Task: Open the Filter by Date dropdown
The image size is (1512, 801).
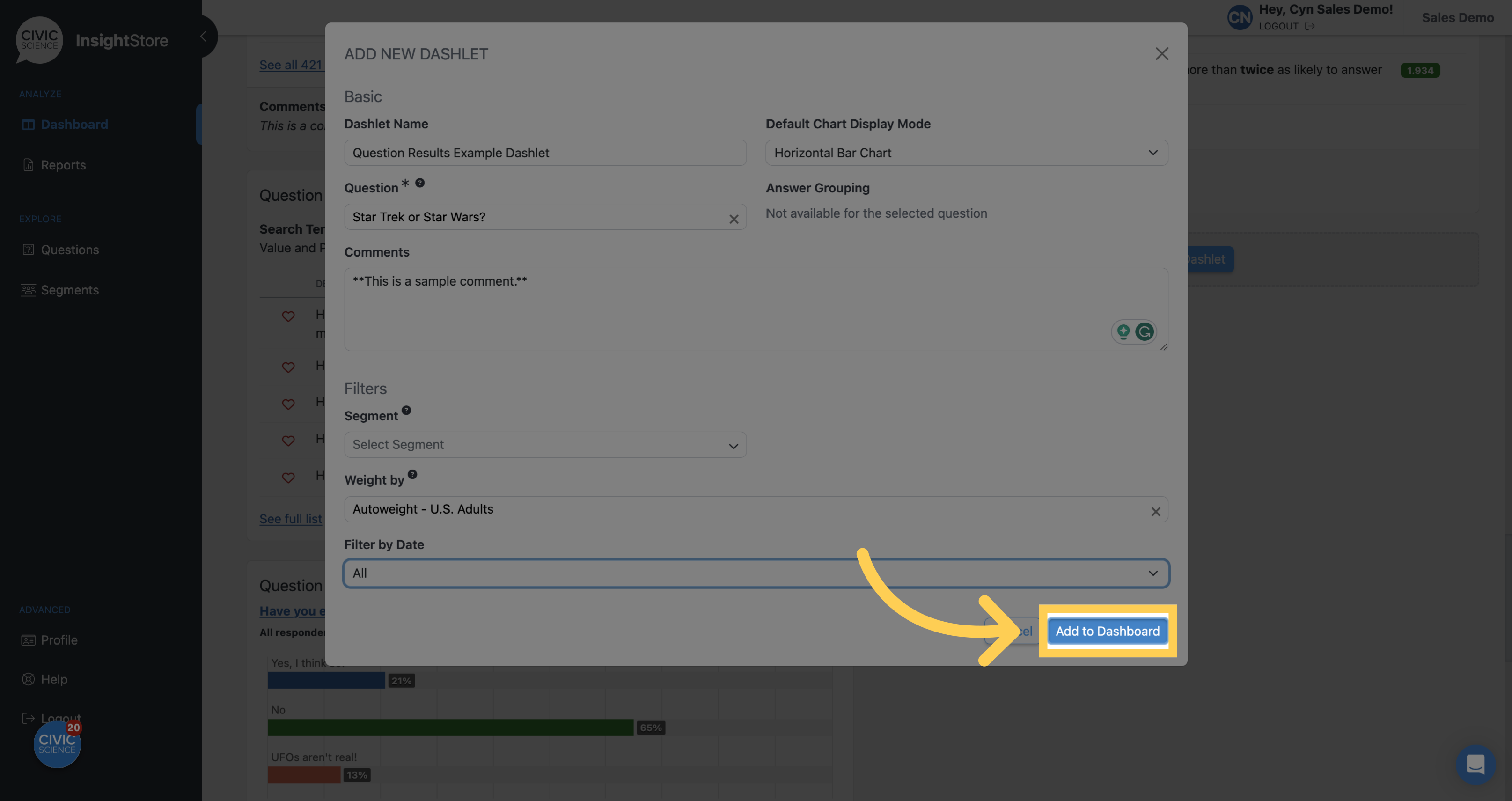Action: point(756,573)
